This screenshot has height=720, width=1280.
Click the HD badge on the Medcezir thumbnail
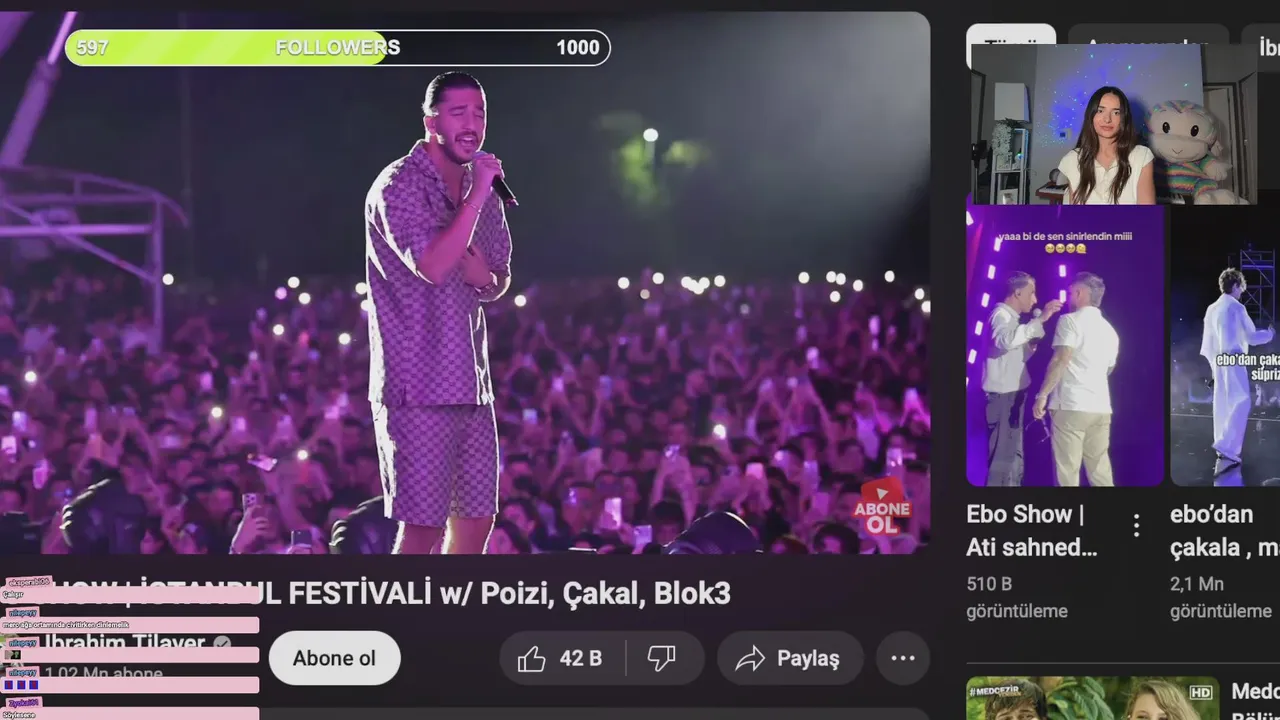point(1201,692)
